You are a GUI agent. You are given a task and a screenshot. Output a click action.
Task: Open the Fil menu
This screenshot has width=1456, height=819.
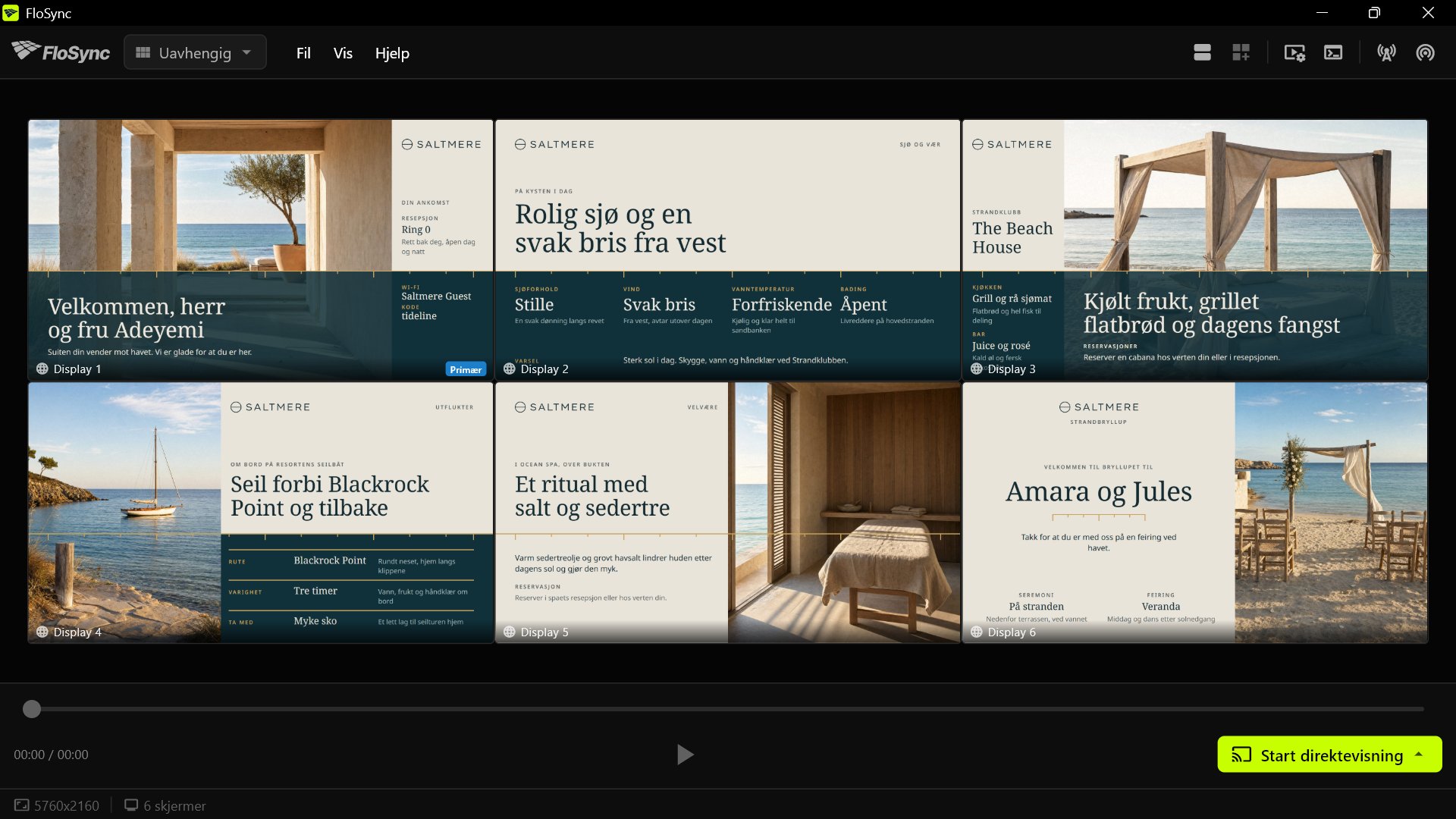click(x=303, y=53)
